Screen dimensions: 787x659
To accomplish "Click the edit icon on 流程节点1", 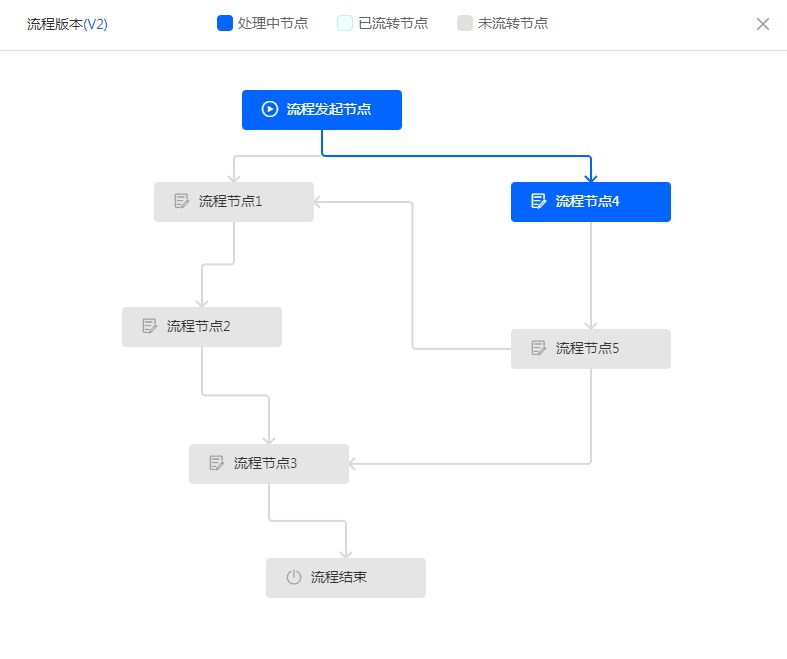I will coord(182,201).
